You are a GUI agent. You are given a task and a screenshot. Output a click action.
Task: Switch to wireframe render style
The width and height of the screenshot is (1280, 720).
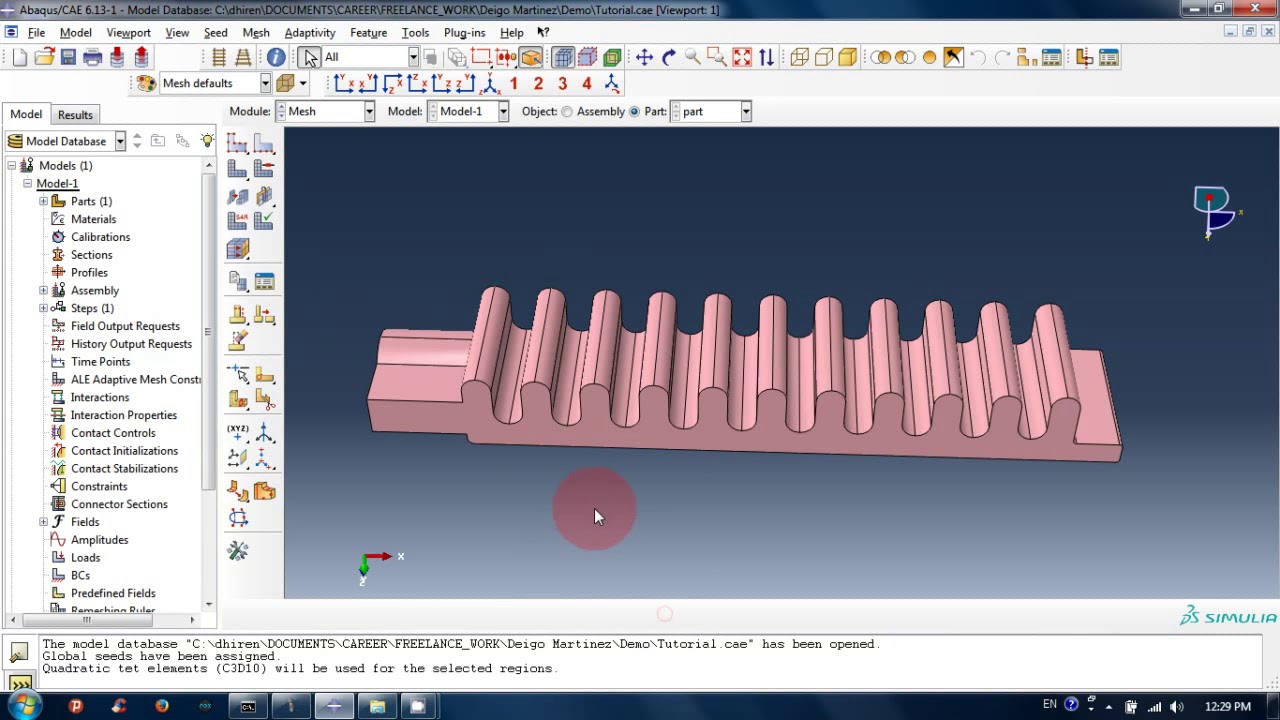[799, 58]
